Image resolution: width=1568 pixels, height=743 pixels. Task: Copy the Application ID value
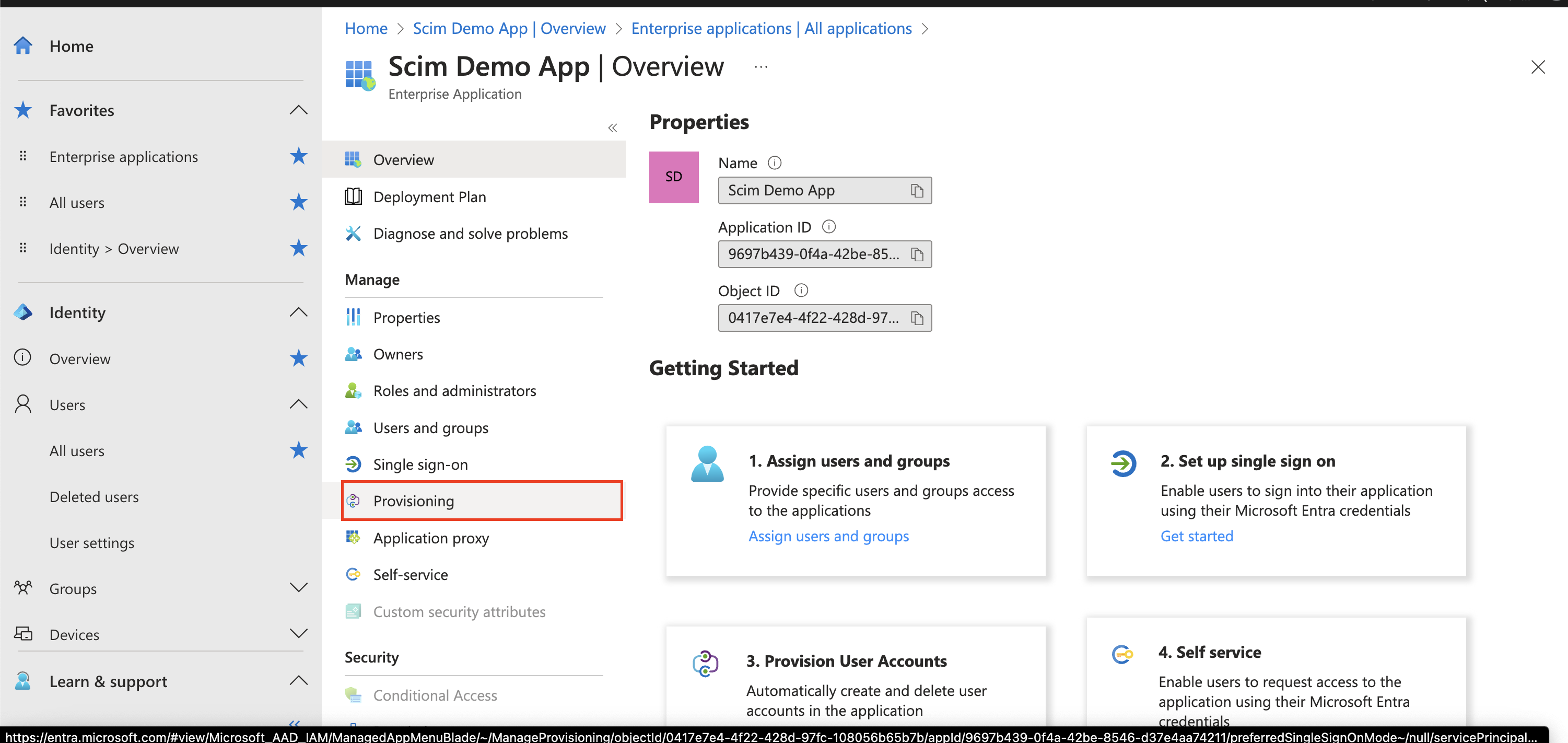917,254
